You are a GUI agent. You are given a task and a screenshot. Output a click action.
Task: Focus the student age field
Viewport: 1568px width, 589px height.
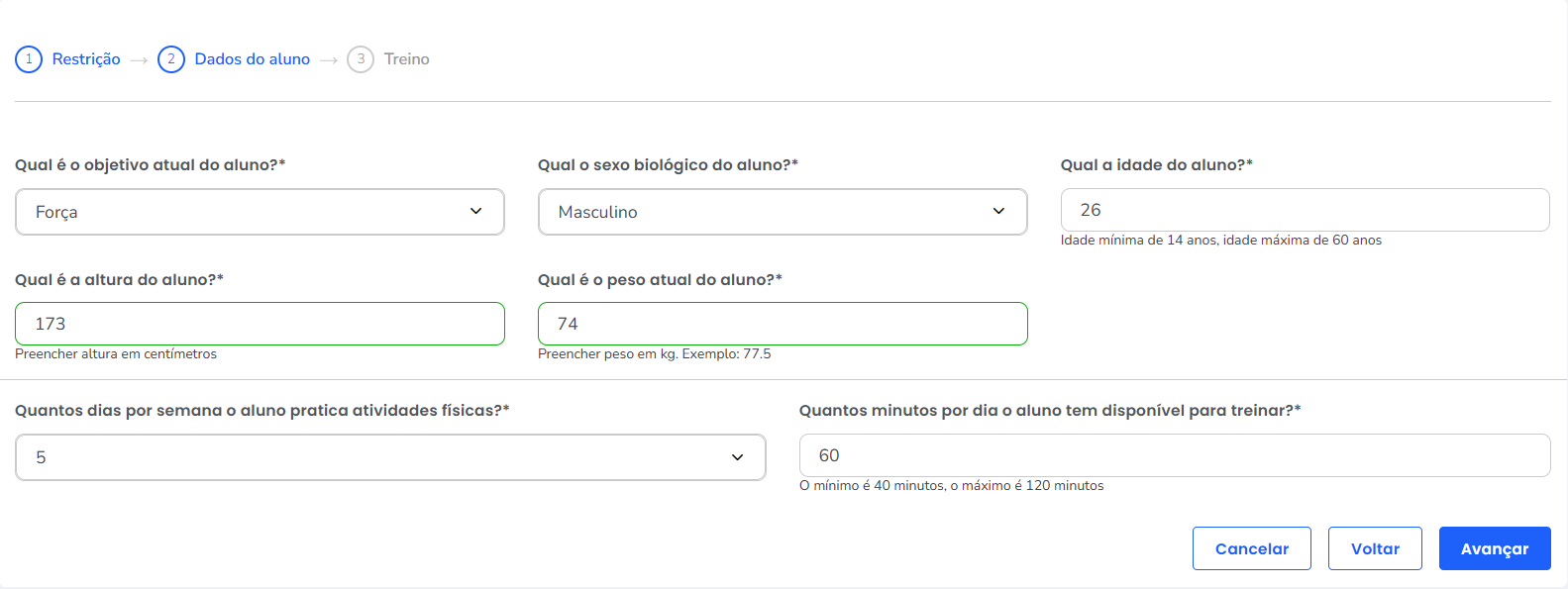pyautogui.click(x=1306, y=210)
